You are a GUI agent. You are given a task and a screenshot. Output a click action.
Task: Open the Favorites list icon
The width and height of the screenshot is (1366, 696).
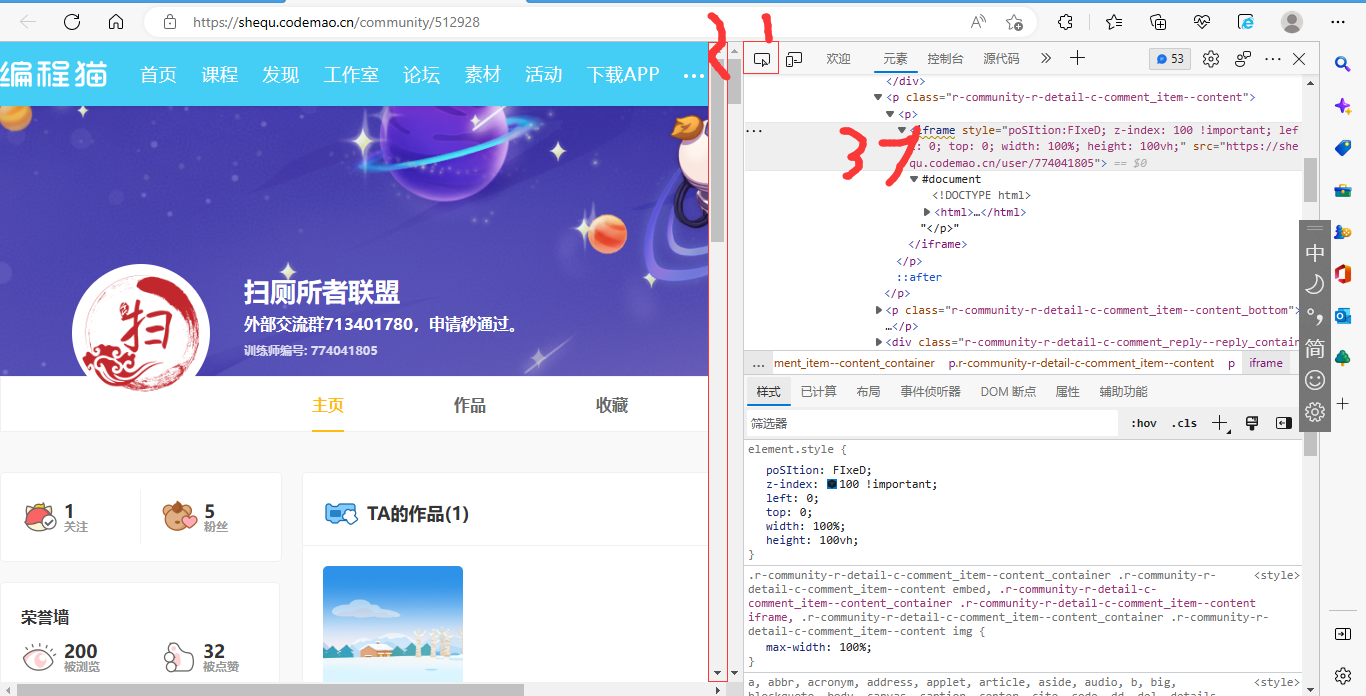pyautogui.click(x=1114, y=21)
